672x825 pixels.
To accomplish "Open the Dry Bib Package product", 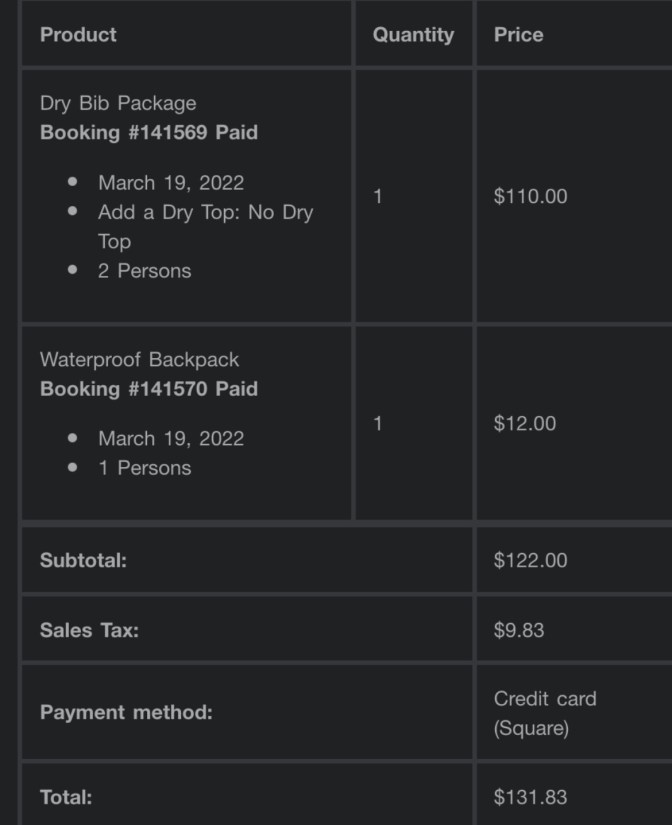I will (118, 103).
